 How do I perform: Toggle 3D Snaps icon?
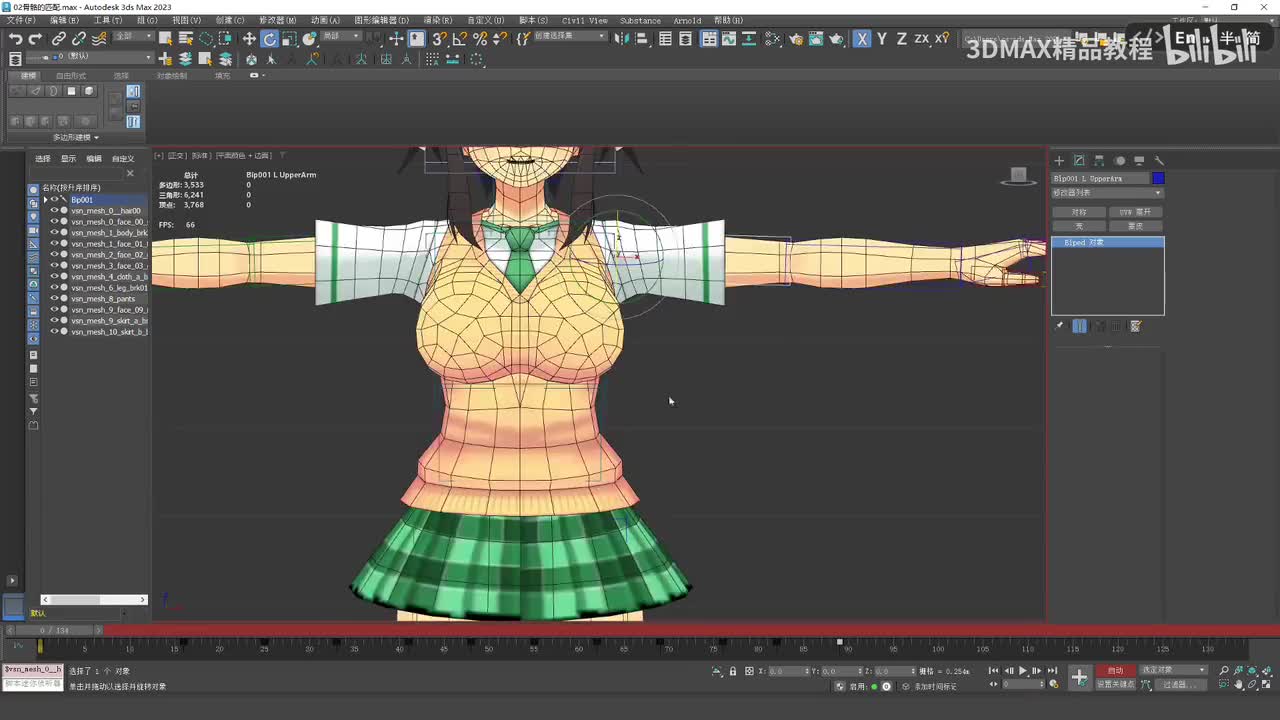point(439,39)
